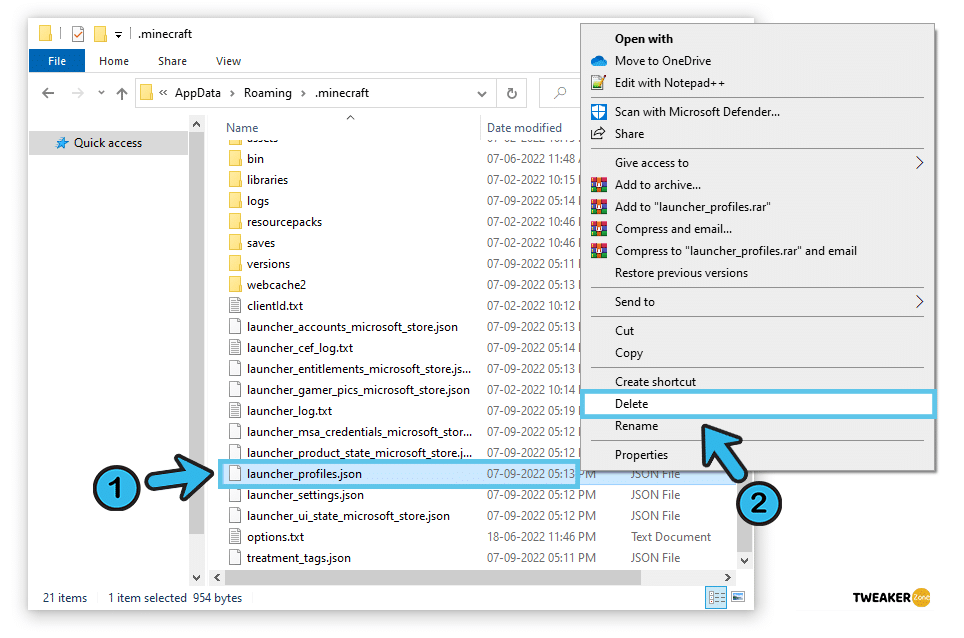Choose Rename in context menu
Viewport: 964px width, 638px height.
click(x=636, y=426)
